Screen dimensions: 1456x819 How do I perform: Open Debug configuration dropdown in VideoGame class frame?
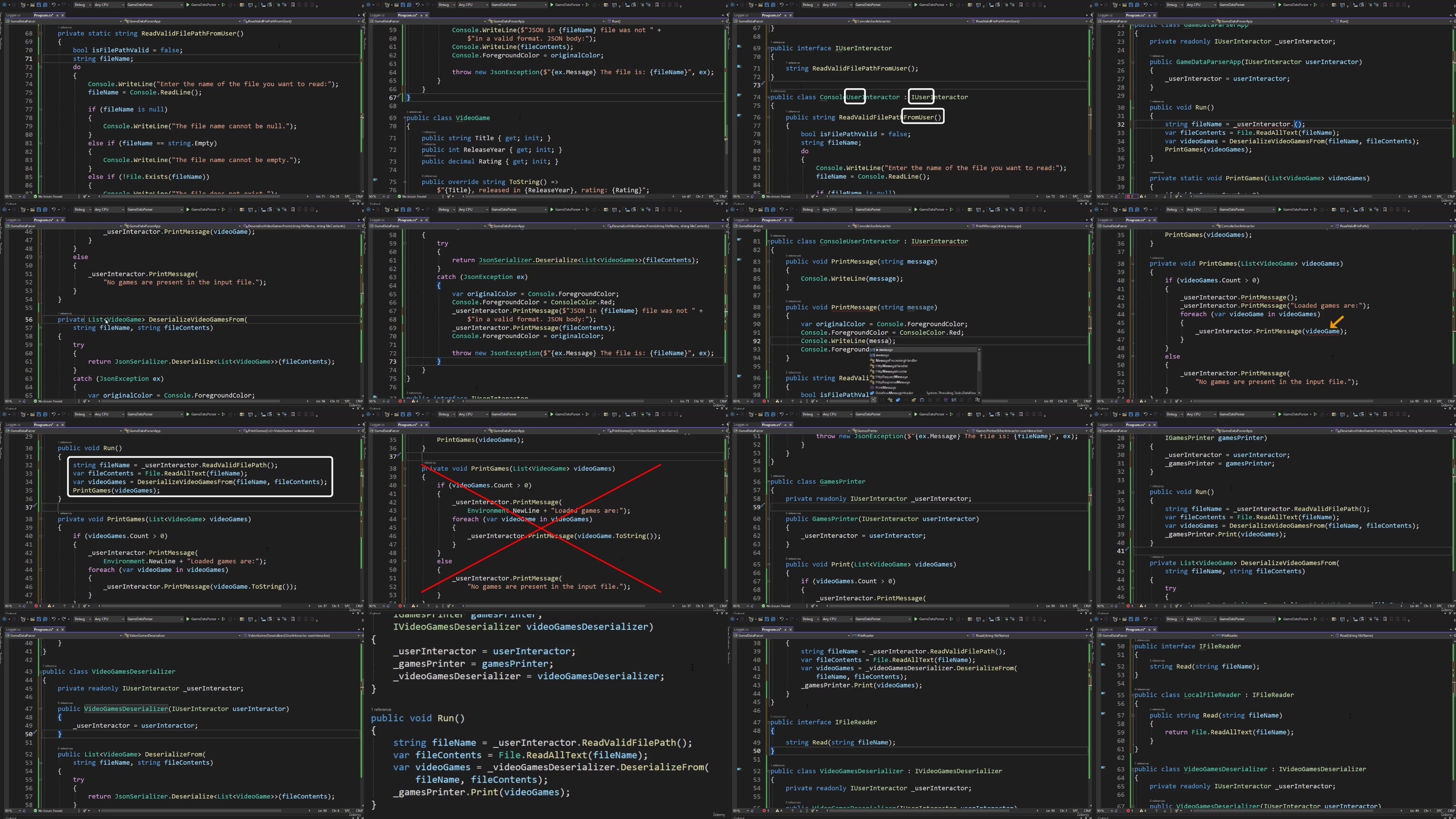(447, 5)
